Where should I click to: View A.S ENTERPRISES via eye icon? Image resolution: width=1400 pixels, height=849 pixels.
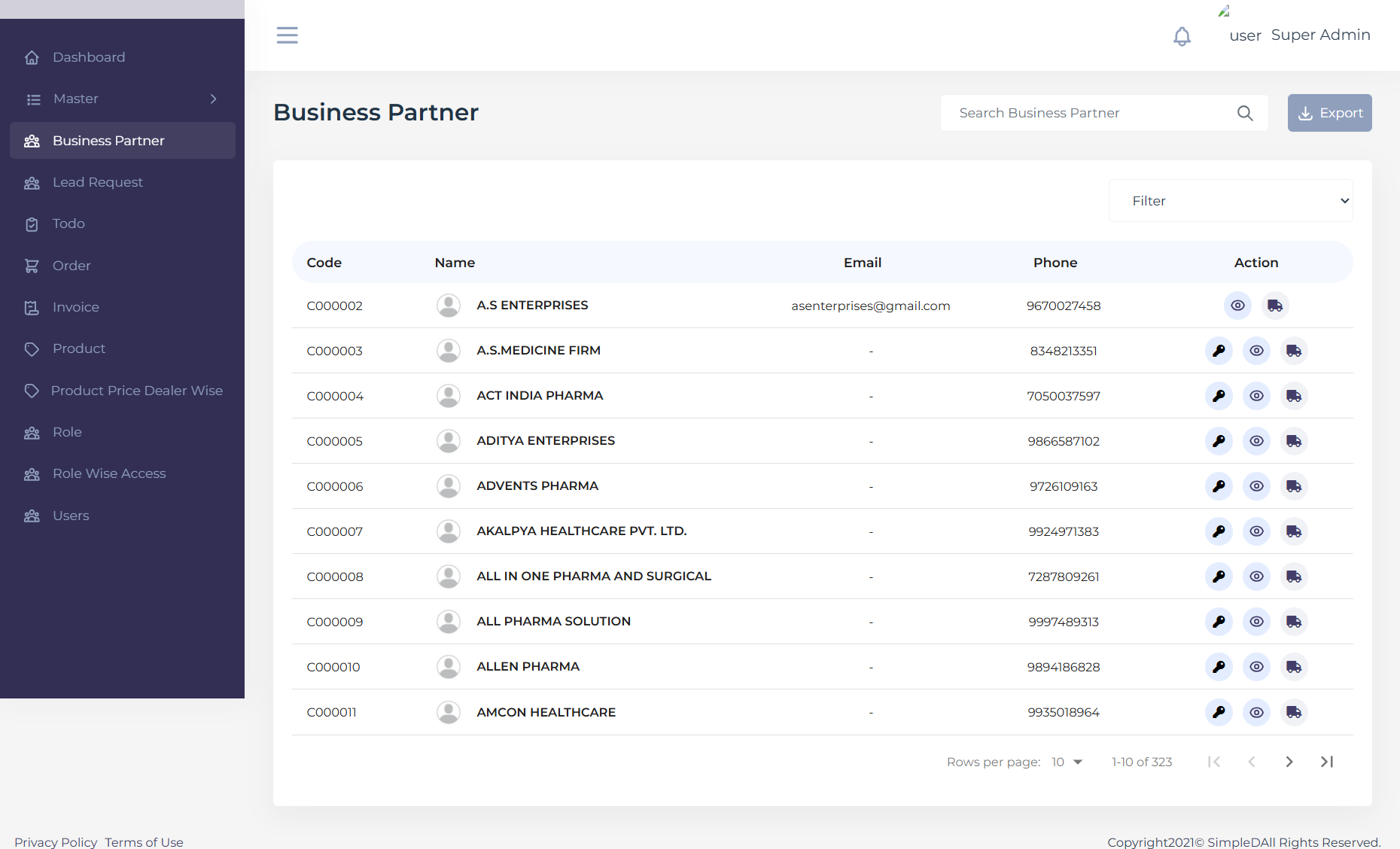pyautogui.click(x=1237, y=306)
